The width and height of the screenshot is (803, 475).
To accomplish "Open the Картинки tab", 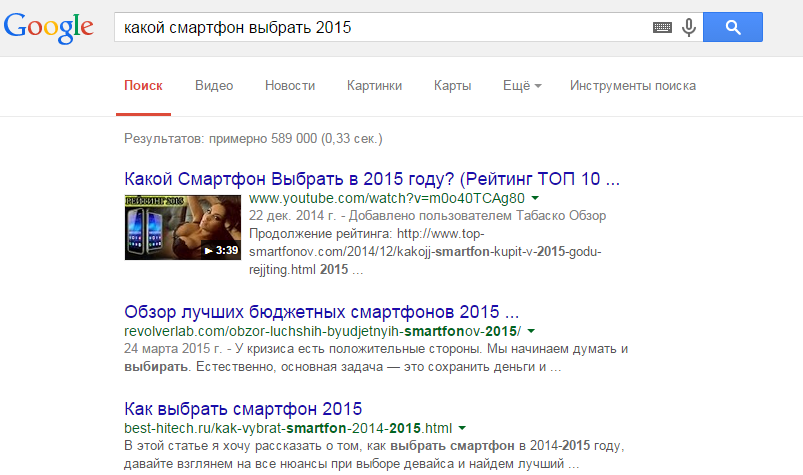I will (x=374, y=86).
